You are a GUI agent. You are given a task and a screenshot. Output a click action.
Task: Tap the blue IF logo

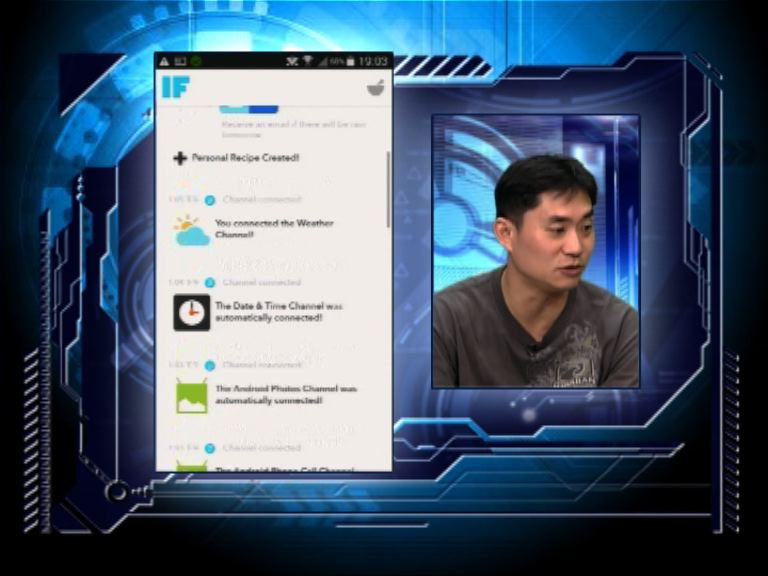176,87
